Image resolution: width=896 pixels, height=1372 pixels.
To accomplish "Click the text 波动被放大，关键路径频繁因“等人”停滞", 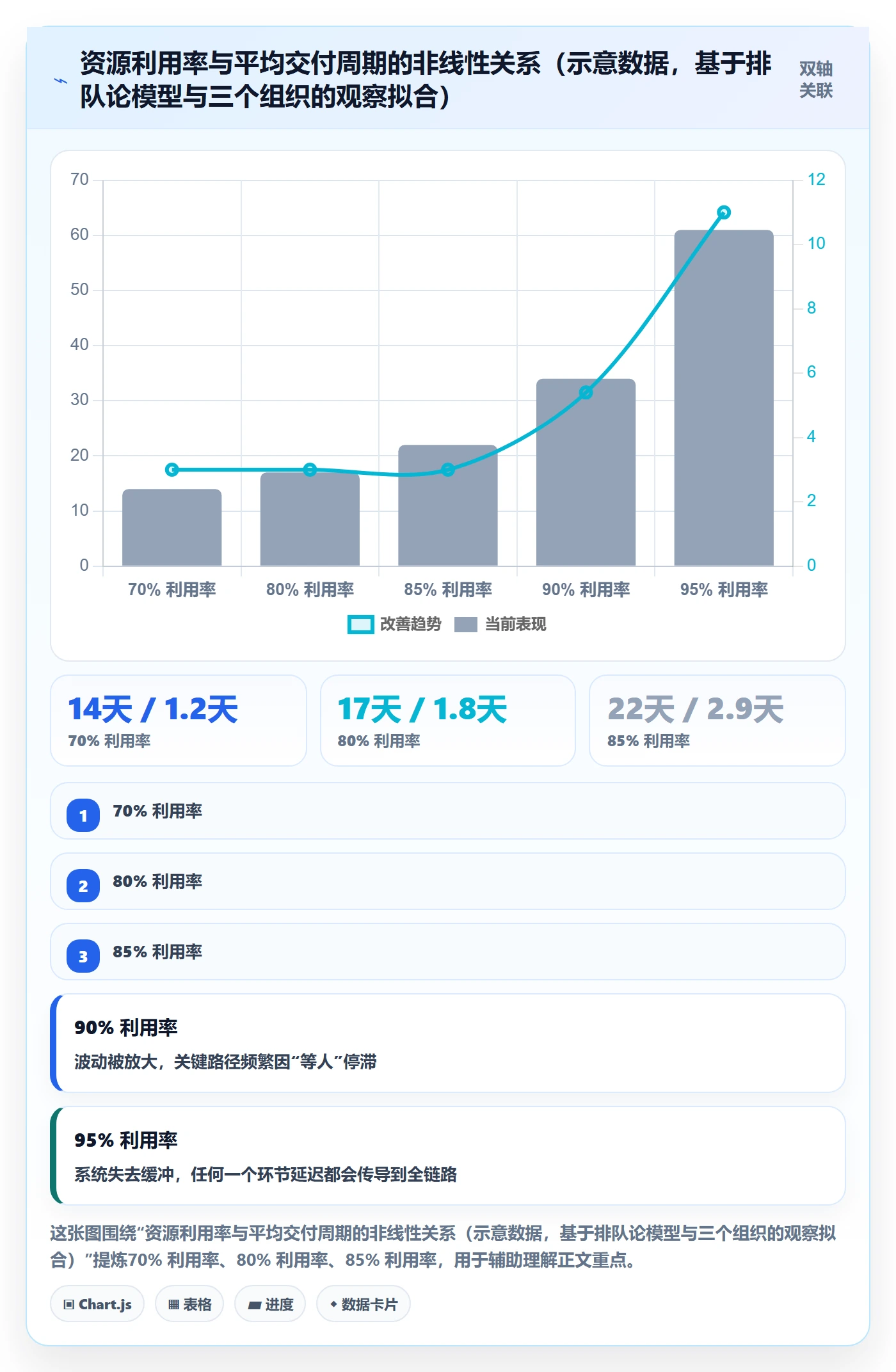I will [x=225, y=1062].
